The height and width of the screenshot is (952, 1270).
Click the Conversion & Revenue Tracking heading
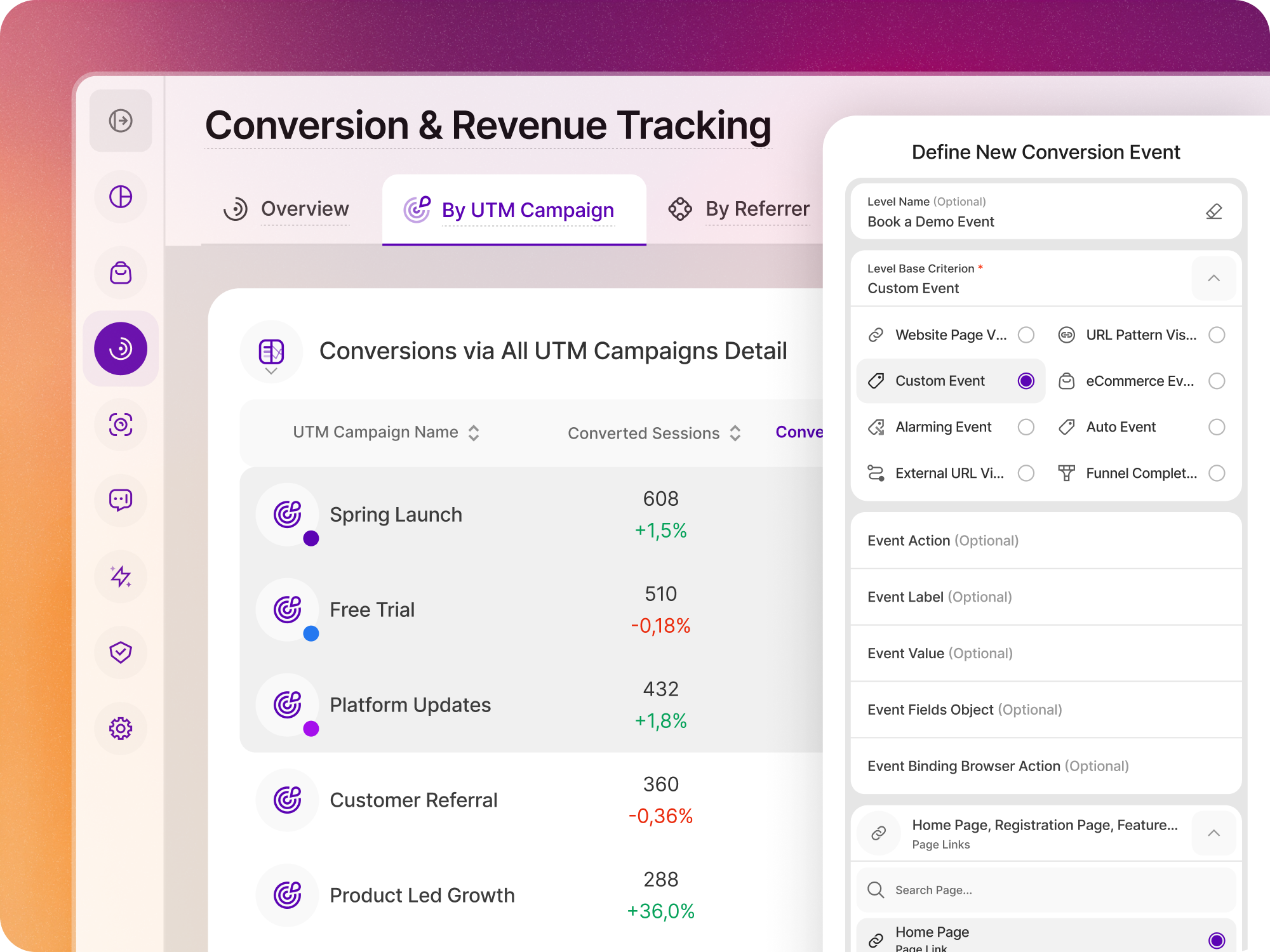[x=488, y=125]
